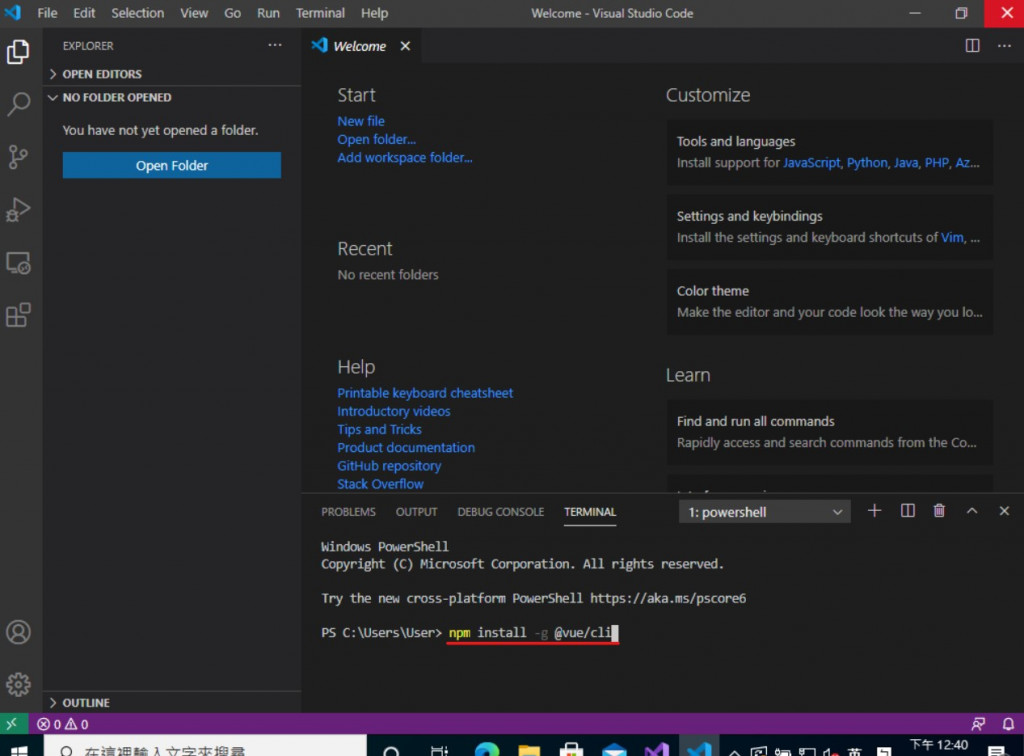Screen dimensions: 1024x756
Task: Open Introductory videos link
Action: 393,411
